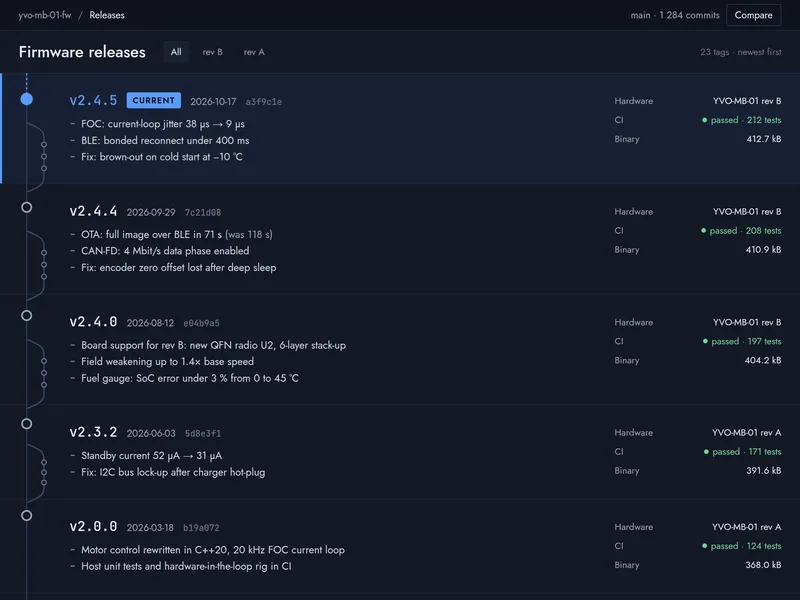This screenshot has height=600, width=800.
Task: Click binary size 412.7 kB
Action: tap(764, 139)
